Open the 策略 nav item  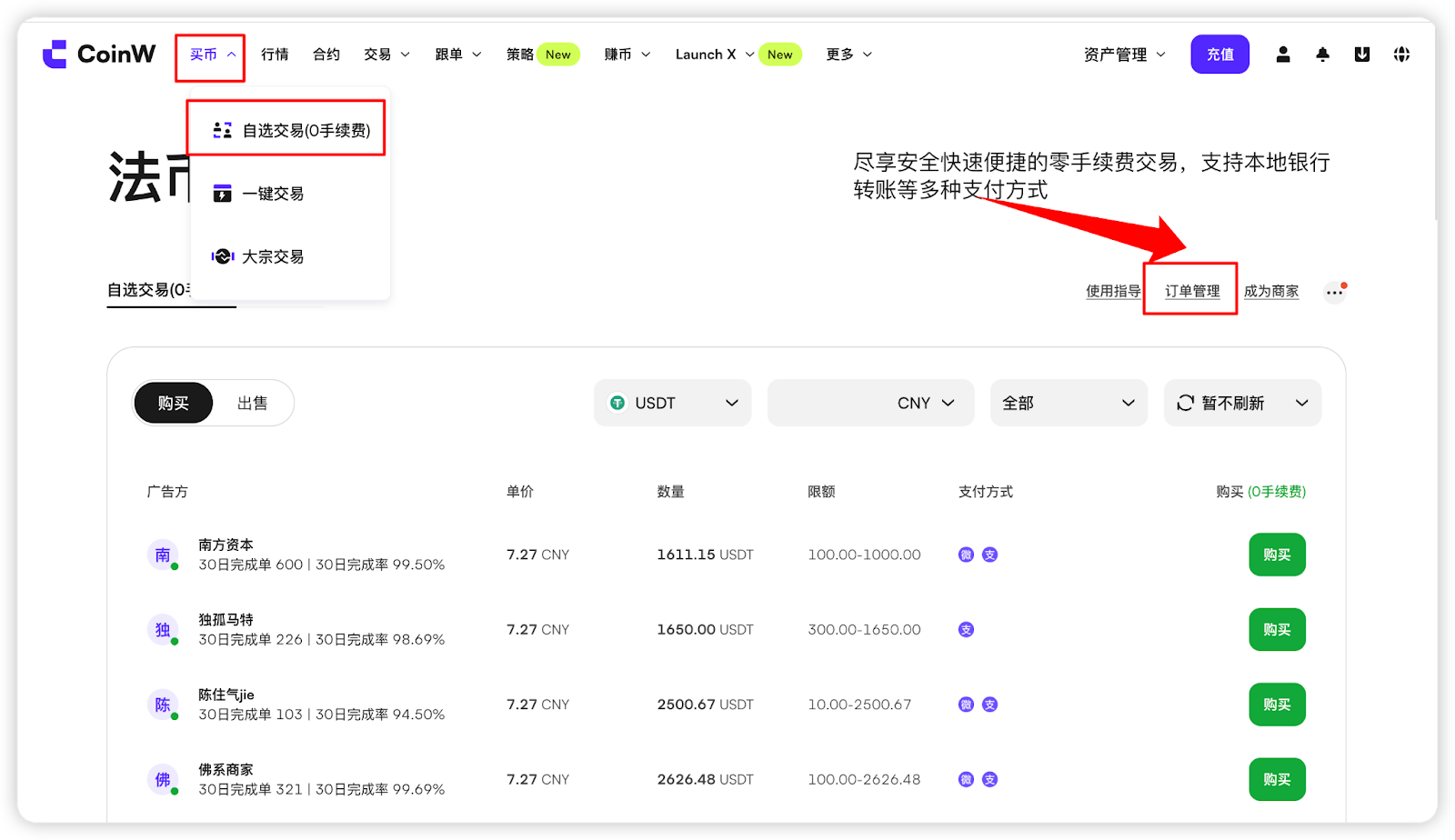pos(520,55)
